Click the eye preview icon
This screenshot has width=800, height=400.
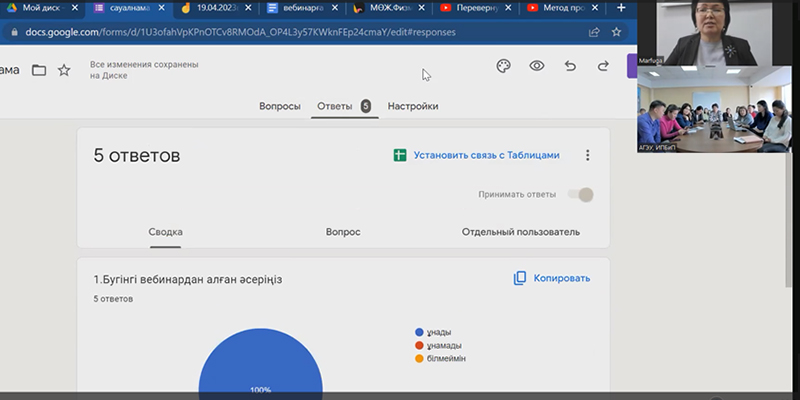point(537,66)
